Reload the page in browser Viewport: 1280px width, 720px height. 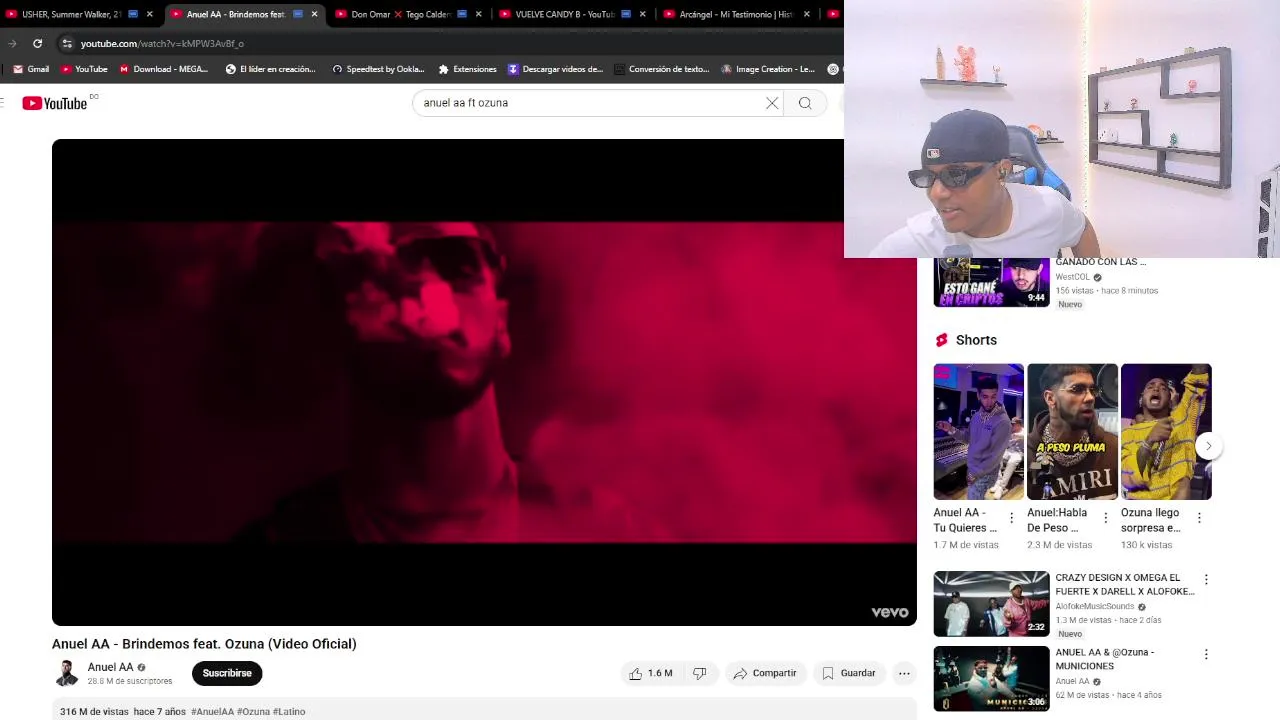(37, 43)
